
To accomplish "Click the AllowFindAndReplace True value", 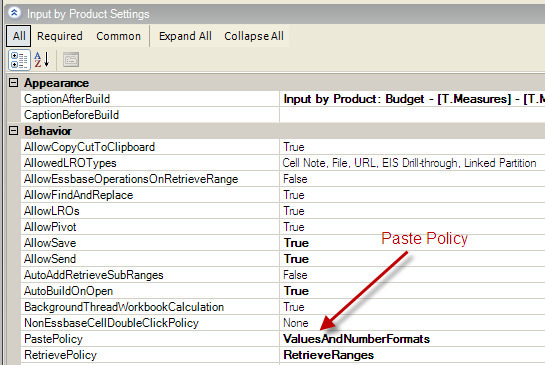I will [x=412, y=195].
